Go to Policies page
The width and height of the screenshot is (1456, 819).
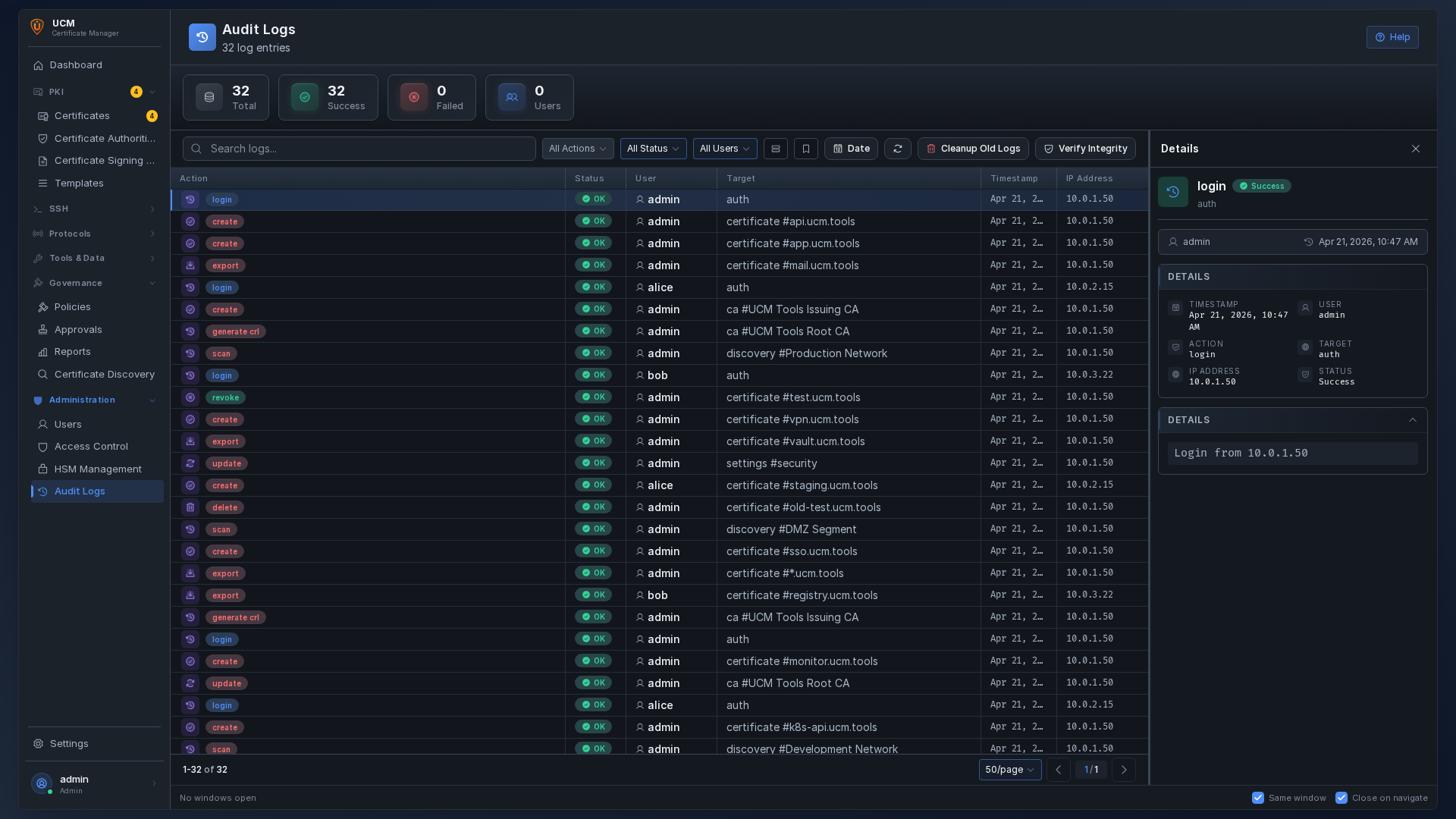(x=97, y=307)
